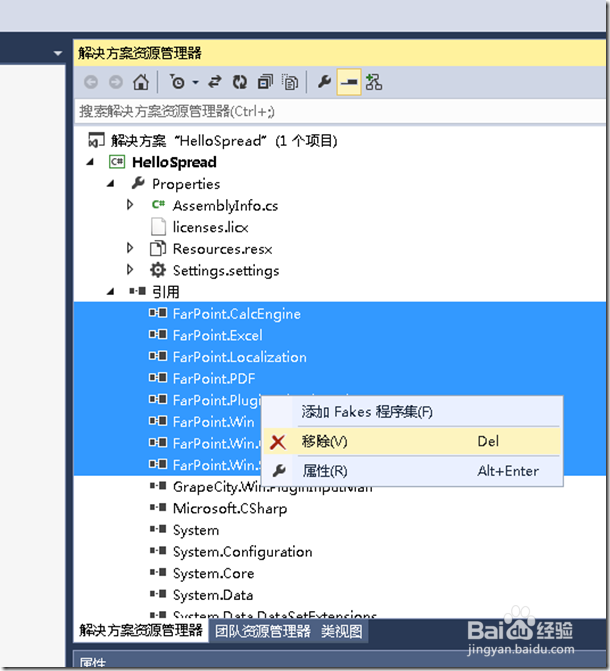
Task: Toggle Show All Files icon
Action: point(290,82)
